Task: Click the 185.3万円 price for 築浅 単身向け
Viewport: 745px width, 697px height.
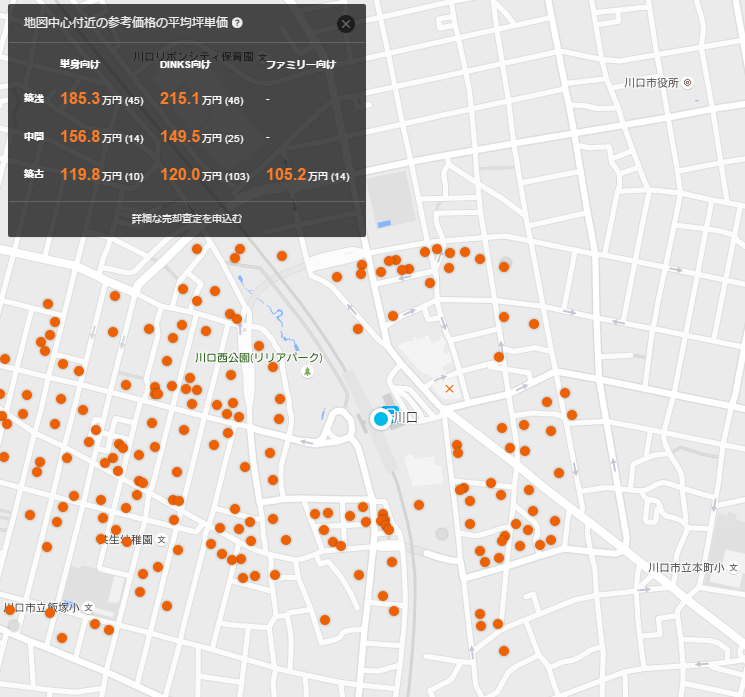Action: coord(80,99)
